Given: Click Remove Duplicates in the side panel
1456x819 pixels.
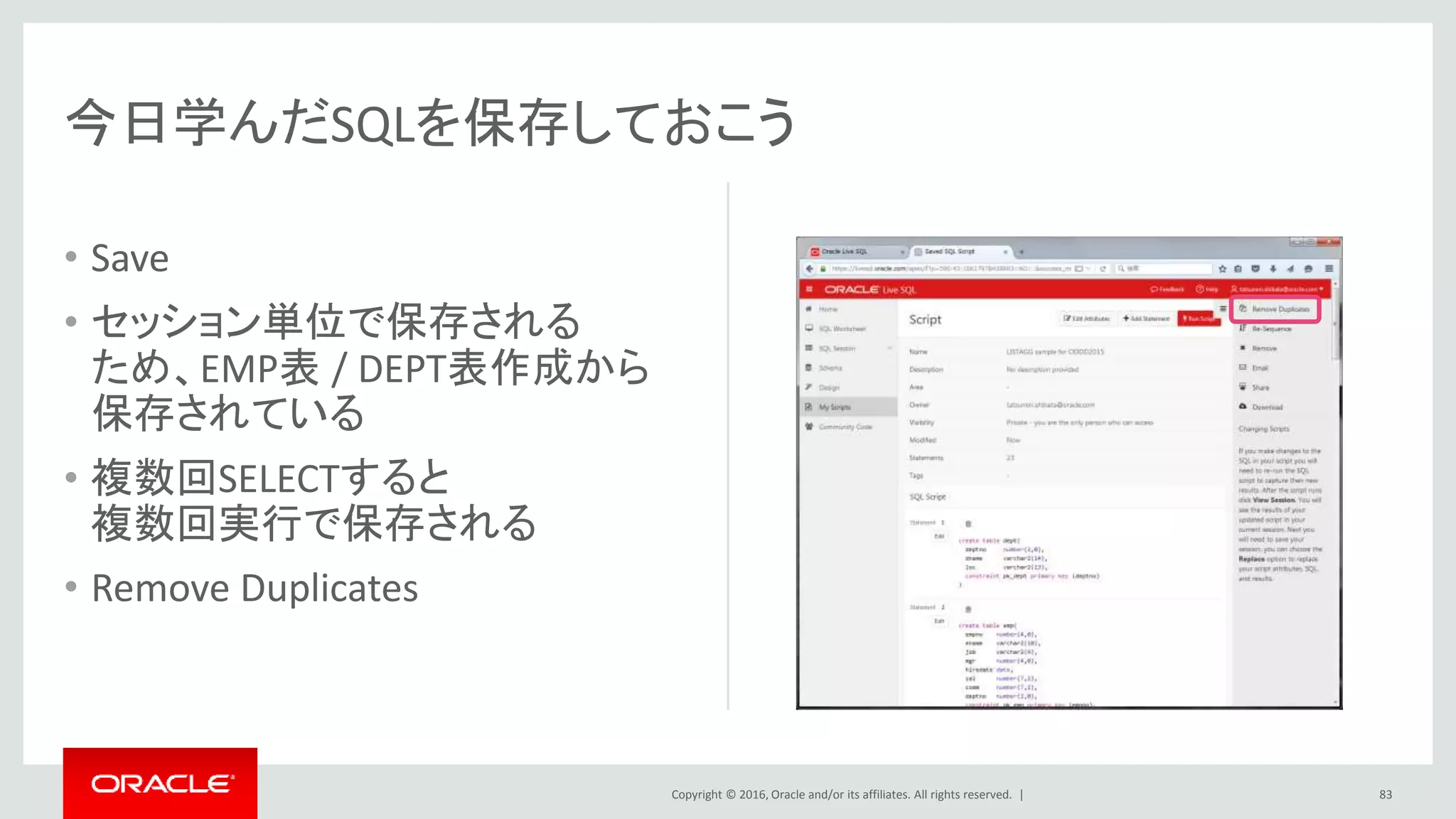Looking at the screenshot, I should [x=1280, y=309].
